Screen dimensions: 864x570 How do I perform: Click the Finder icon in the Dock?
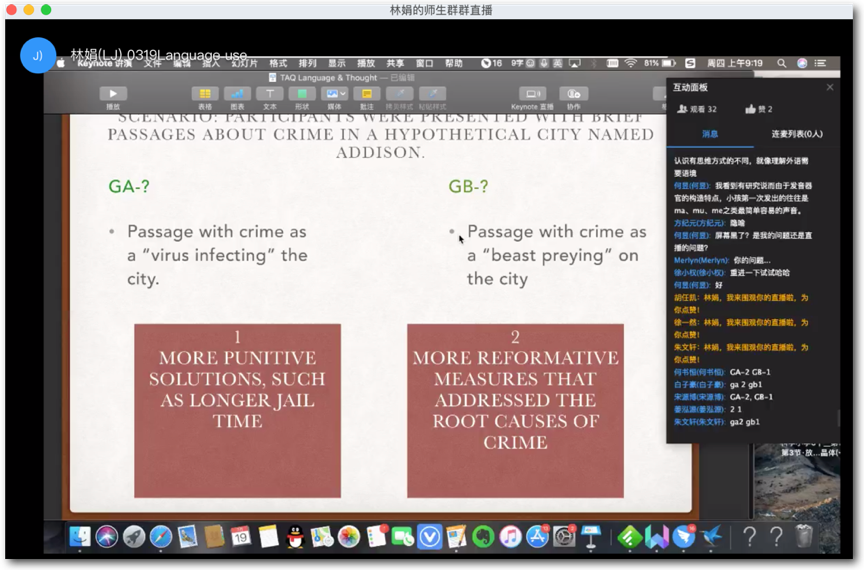[80, 537]
